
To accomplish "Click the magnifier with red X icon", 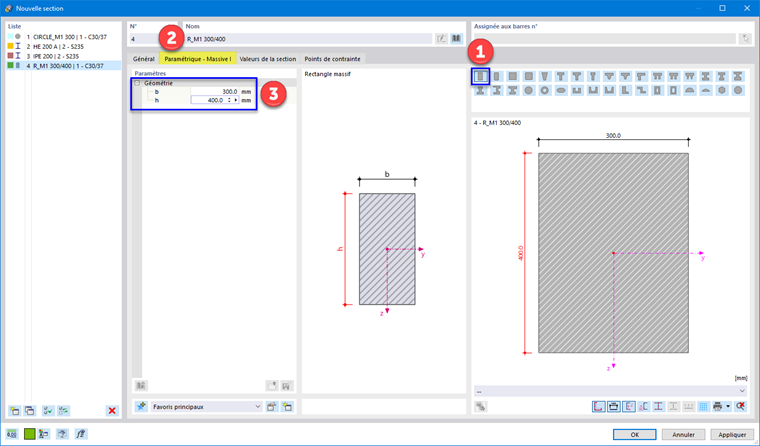I will tap(740, 406).
